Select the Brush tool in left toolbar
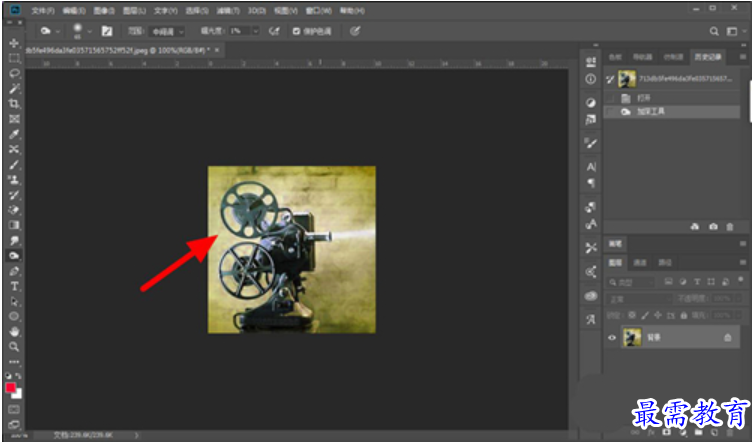This screenshot has width=756, height=445. [14, 165]
